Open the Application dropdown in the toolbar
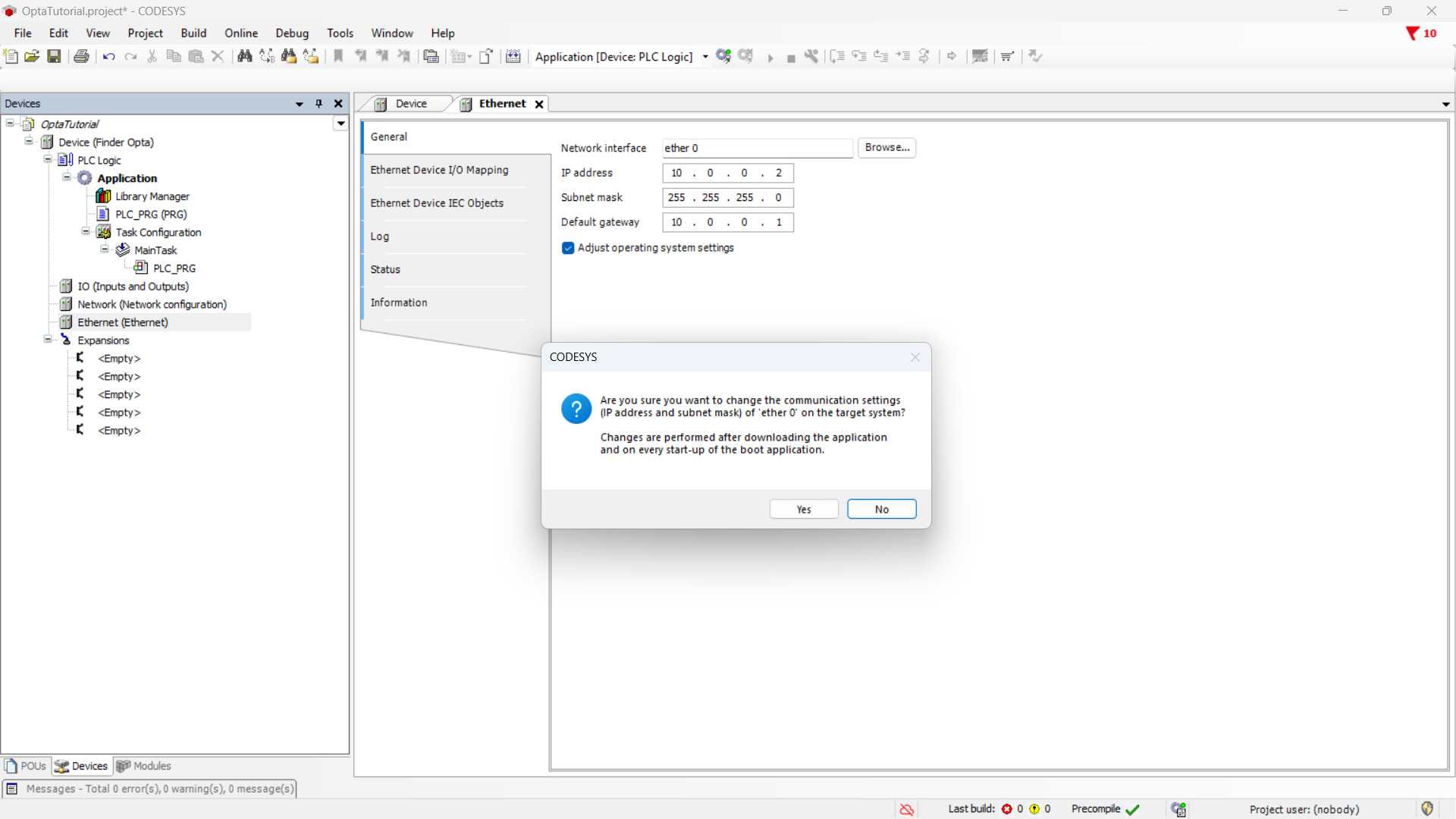This screenshot has width=1456, height=819. pos(705,57)
